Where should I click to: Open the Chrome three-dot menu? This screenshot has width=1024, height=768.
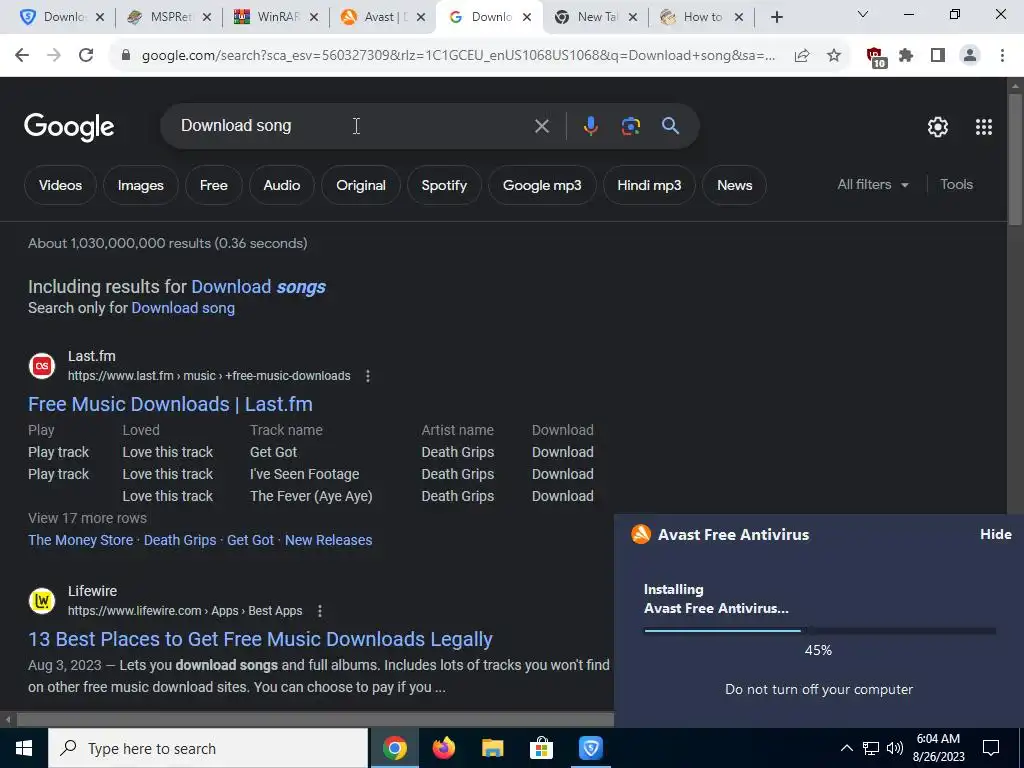click(1002, 56)
